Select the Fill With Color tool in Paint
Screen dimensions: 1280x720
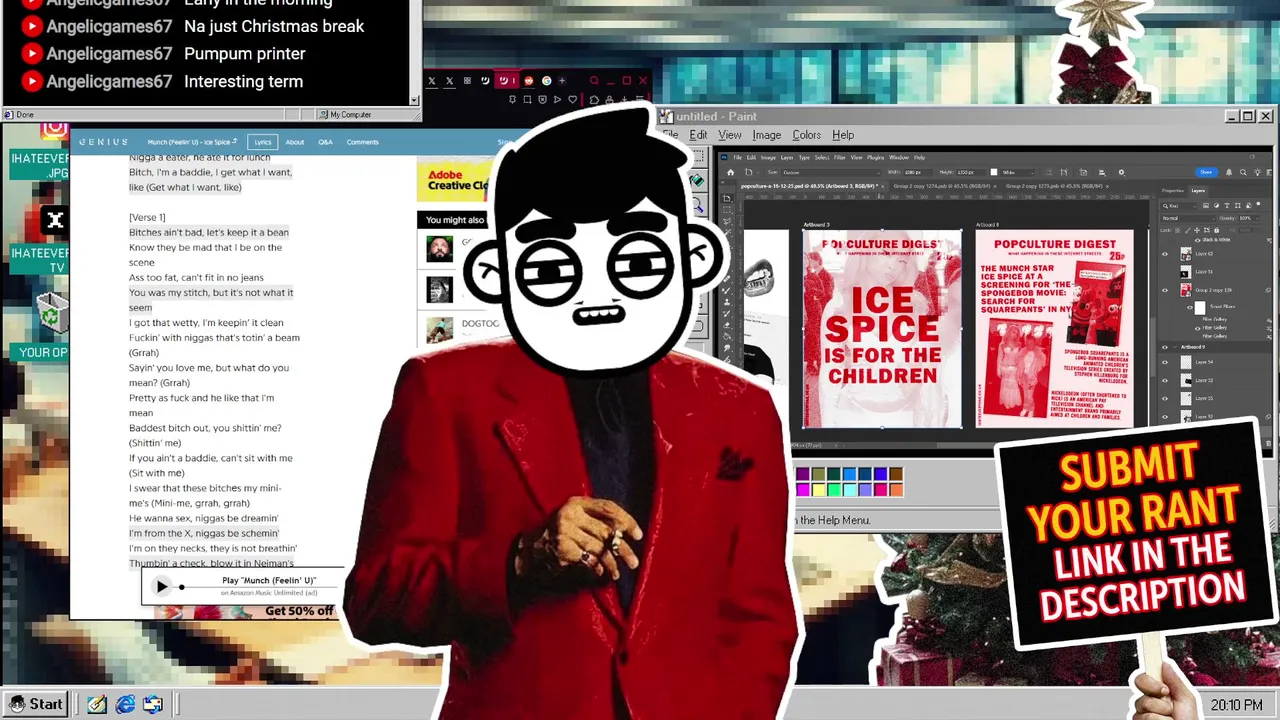698,181
